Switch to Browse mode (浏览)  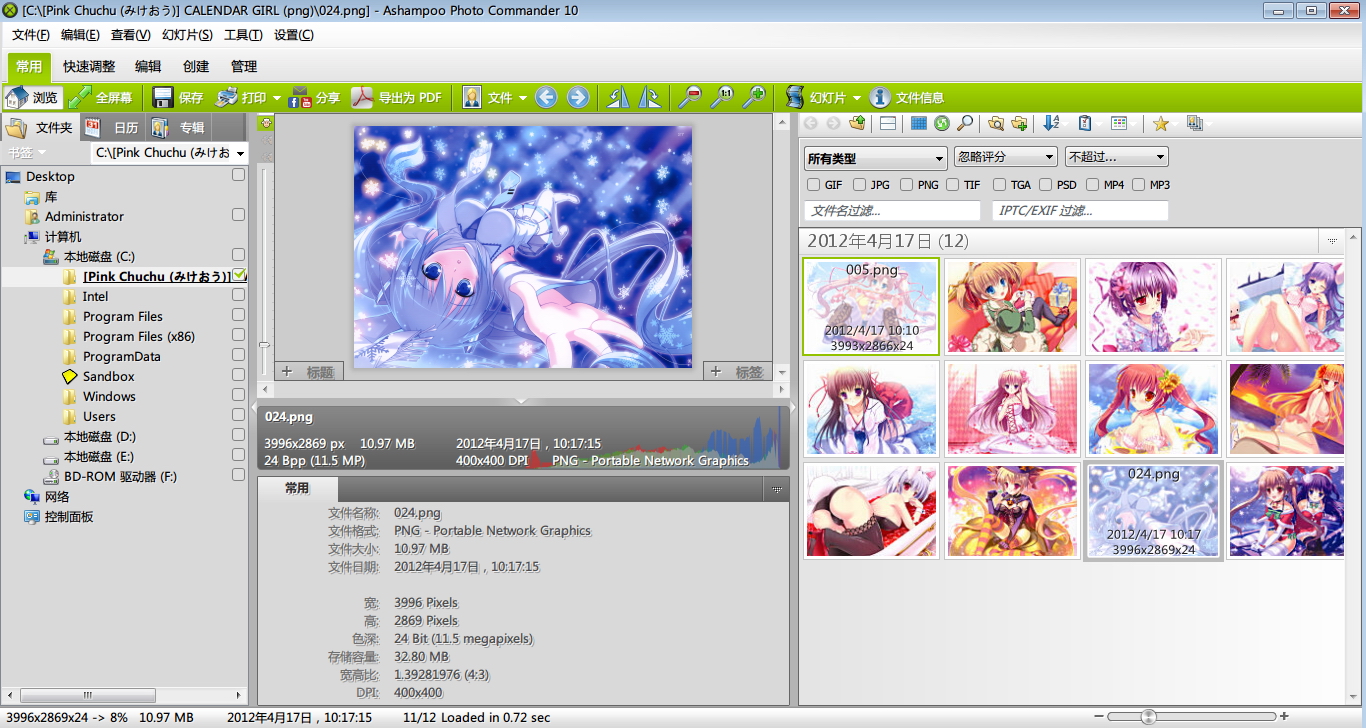coord(33,97)
